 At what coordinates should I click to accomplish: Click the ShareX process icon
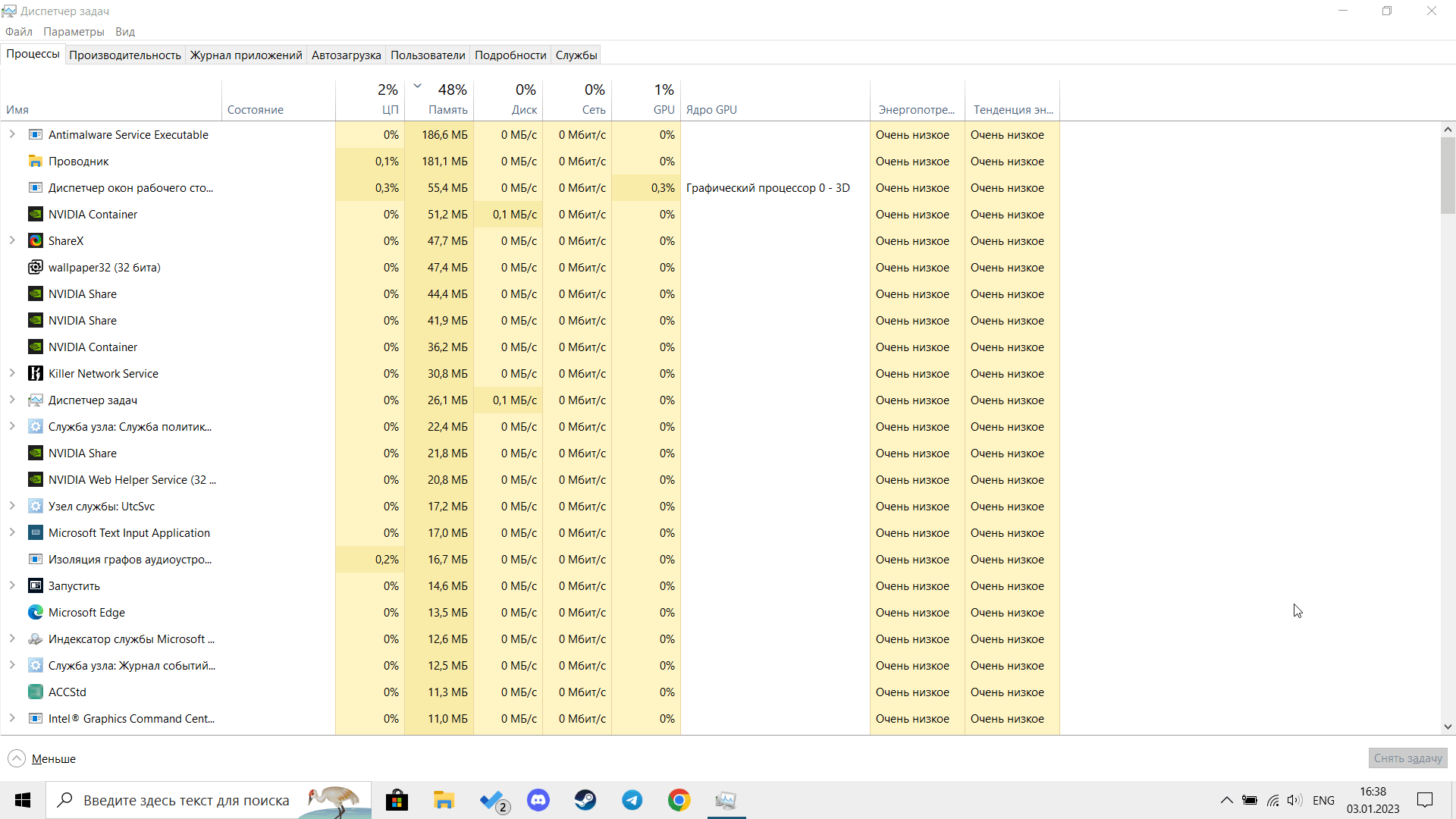click(x=36, y=241)
